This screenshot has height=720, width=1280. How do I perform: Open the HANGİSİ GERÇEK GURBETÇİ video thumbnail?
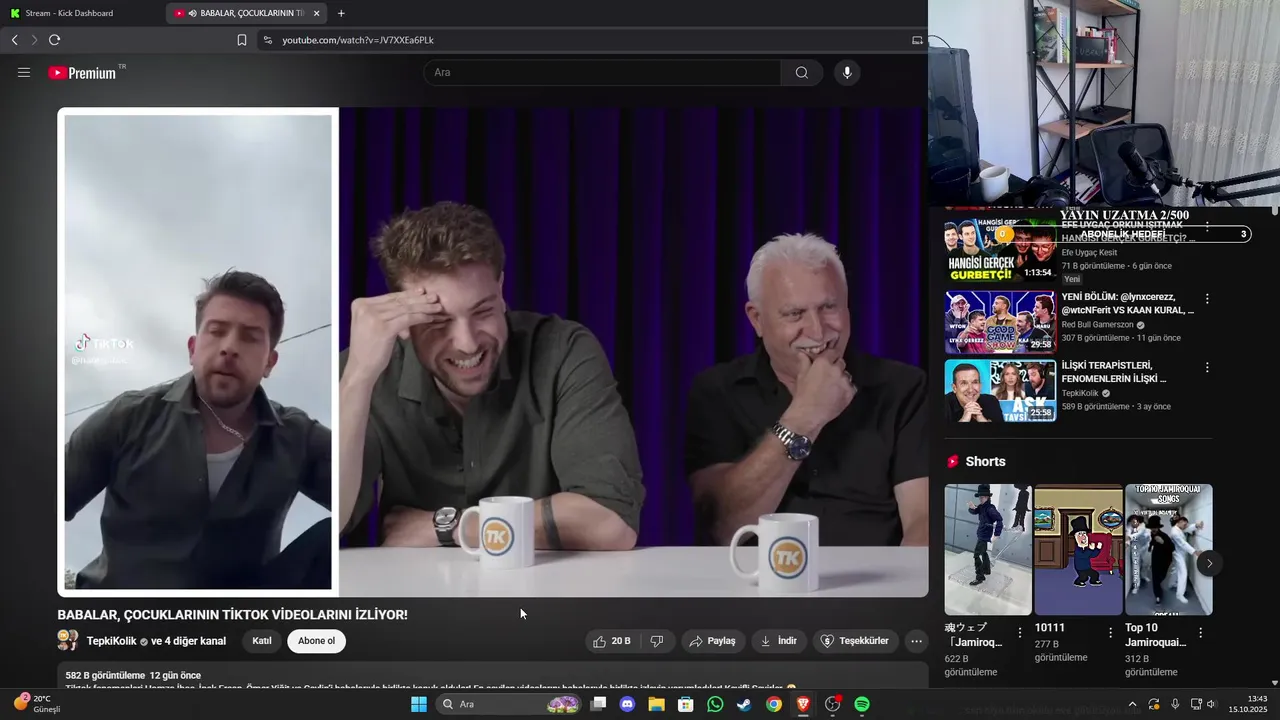tap(1000, 250)
